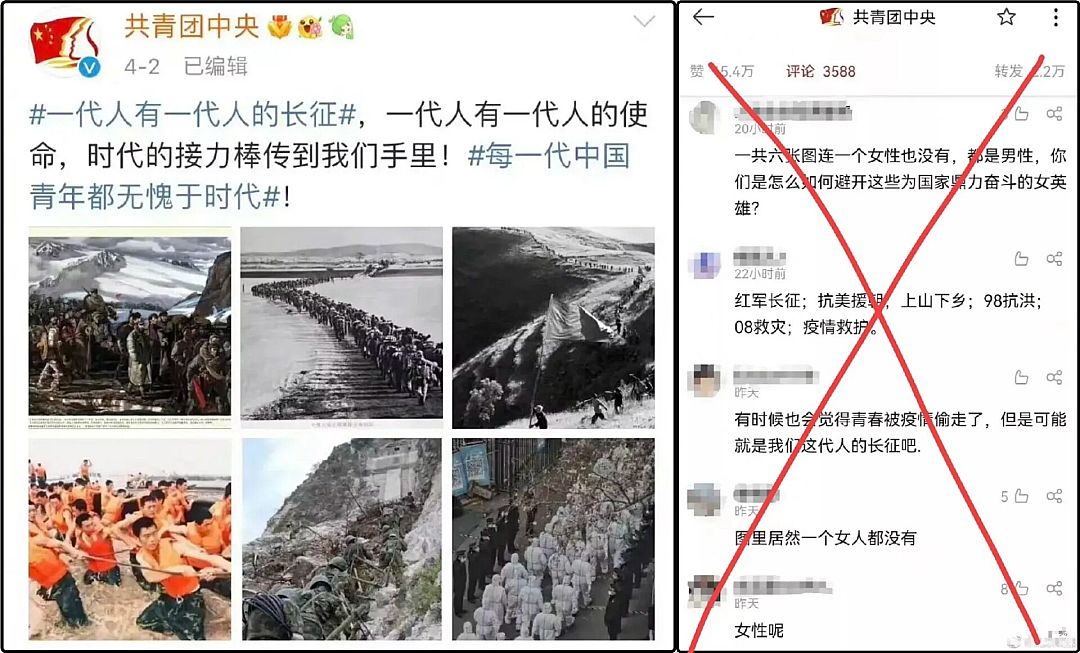Screen dimensions: 1080x653
Task: Open the 共青团中央 profile avatar
Action: pos(65,46)
